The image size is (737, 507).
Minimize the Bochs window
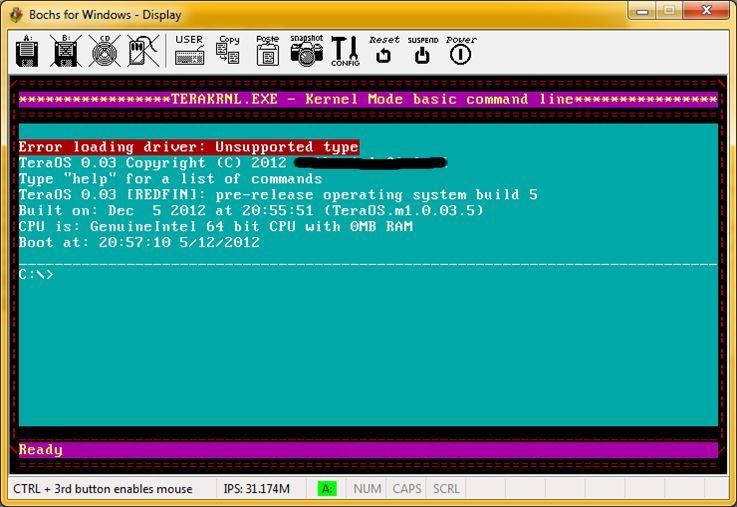point(643,11)
